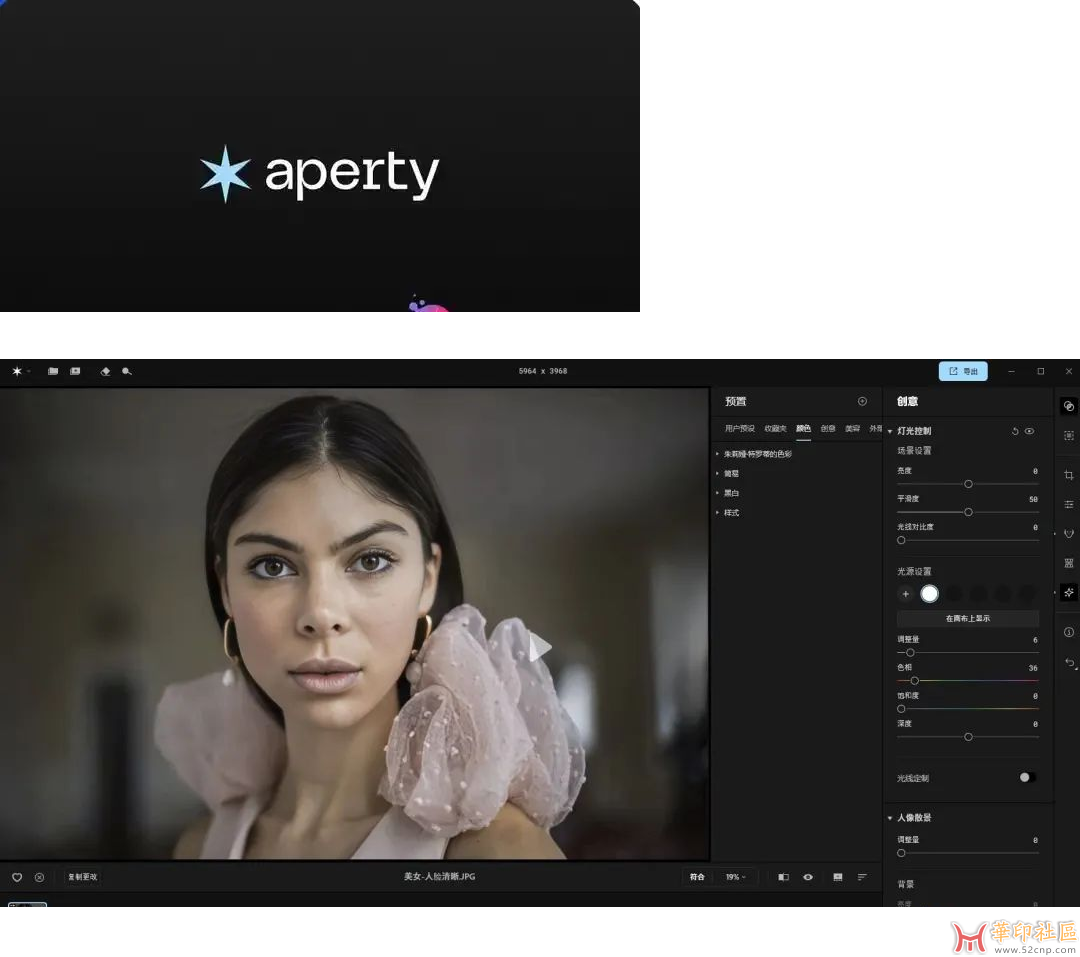Viewport: 1080px width, 957px height.
Task: Click the export button at top right
Action: pyautogui.click(x=963, y=371)
